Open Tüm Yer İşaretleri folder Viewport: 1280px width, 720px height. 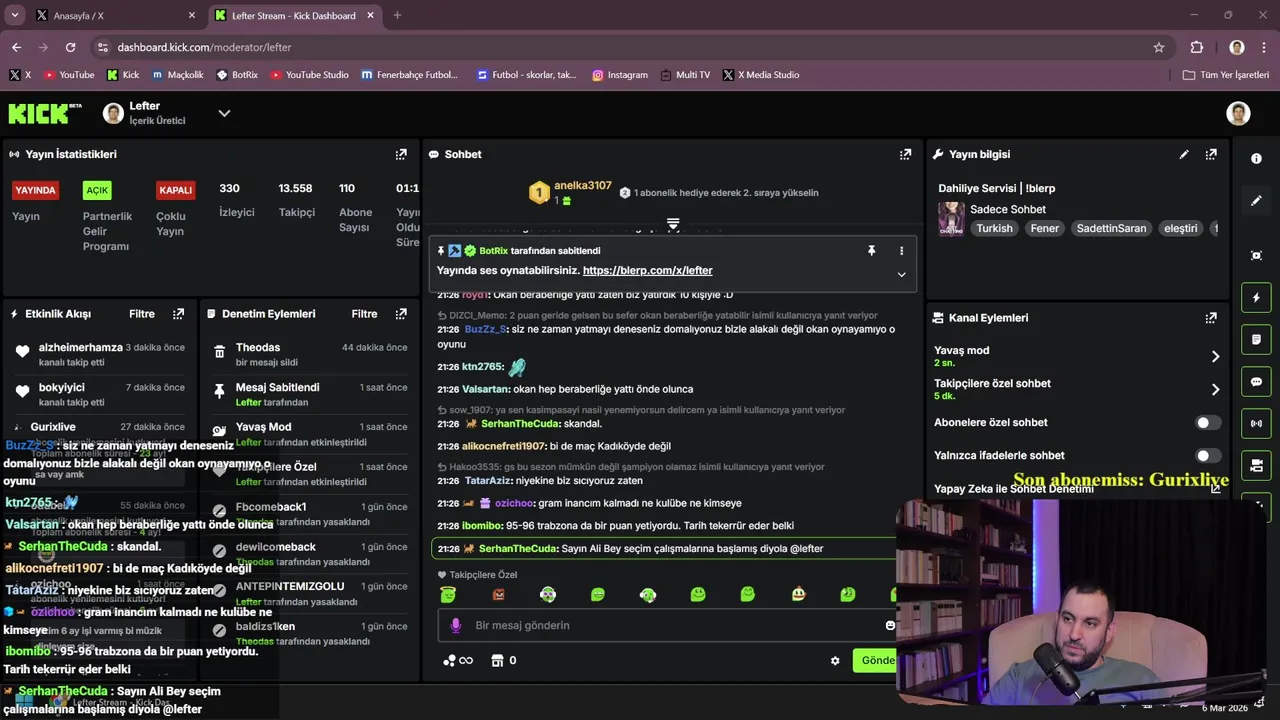point(1225,75)
